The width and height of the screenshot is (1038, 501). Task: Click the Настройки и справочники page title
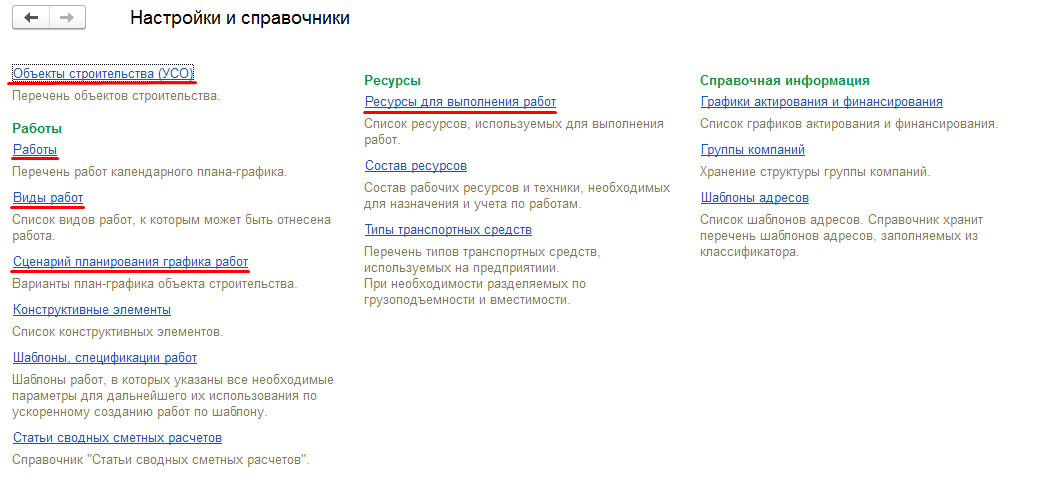pyautogui.click(x=240, y=19)
